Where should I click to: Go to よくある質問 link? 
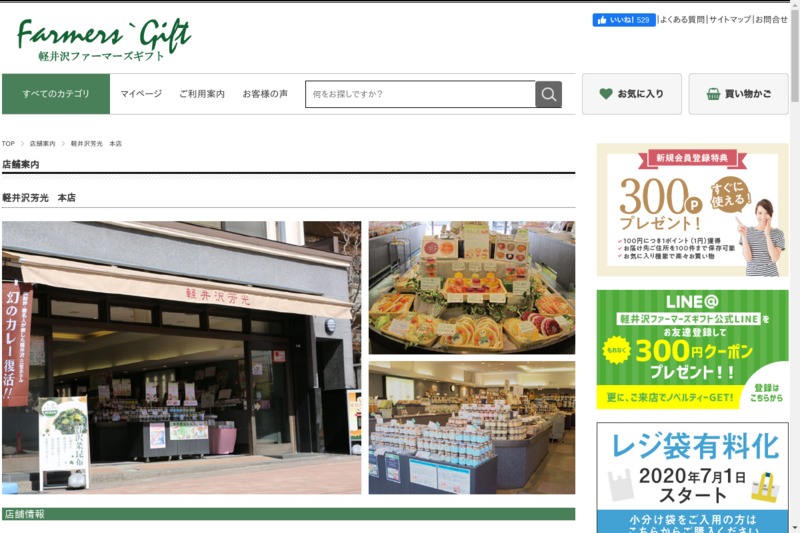click(x=682, y=19)
